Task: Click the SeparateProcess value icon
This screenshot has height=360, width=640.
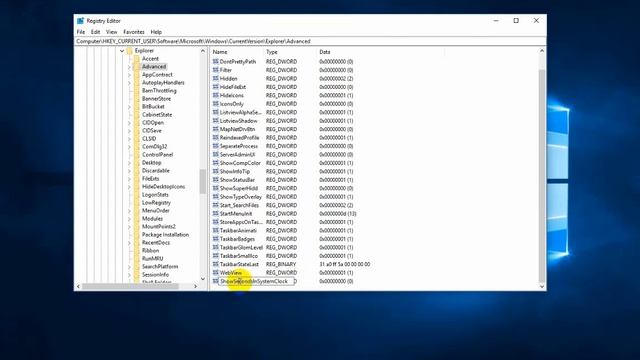Action: pos(216,146)
